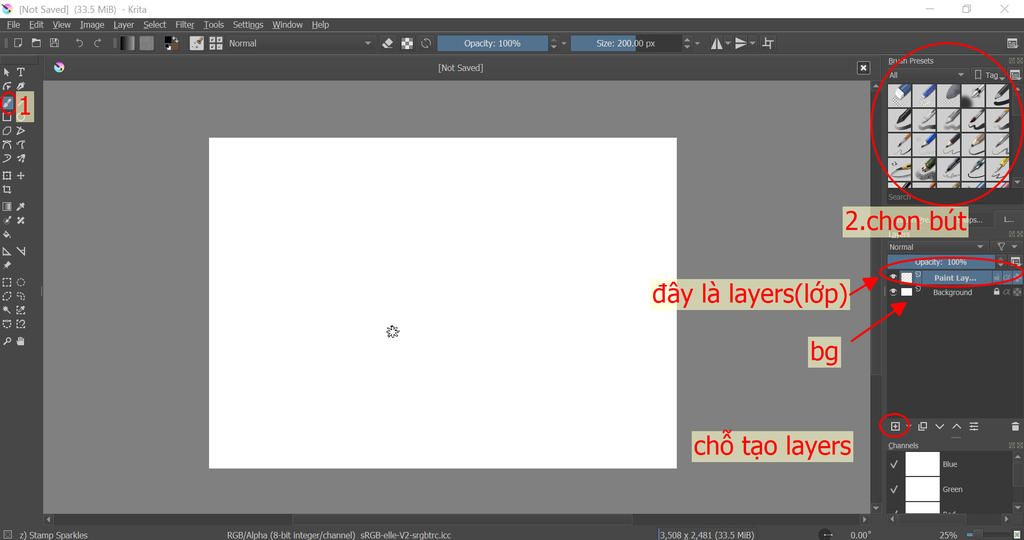Expand add-layer type arrow menu
This screenshot has width=1024, height=540.
pyautogui.click(x=908, y=426)
